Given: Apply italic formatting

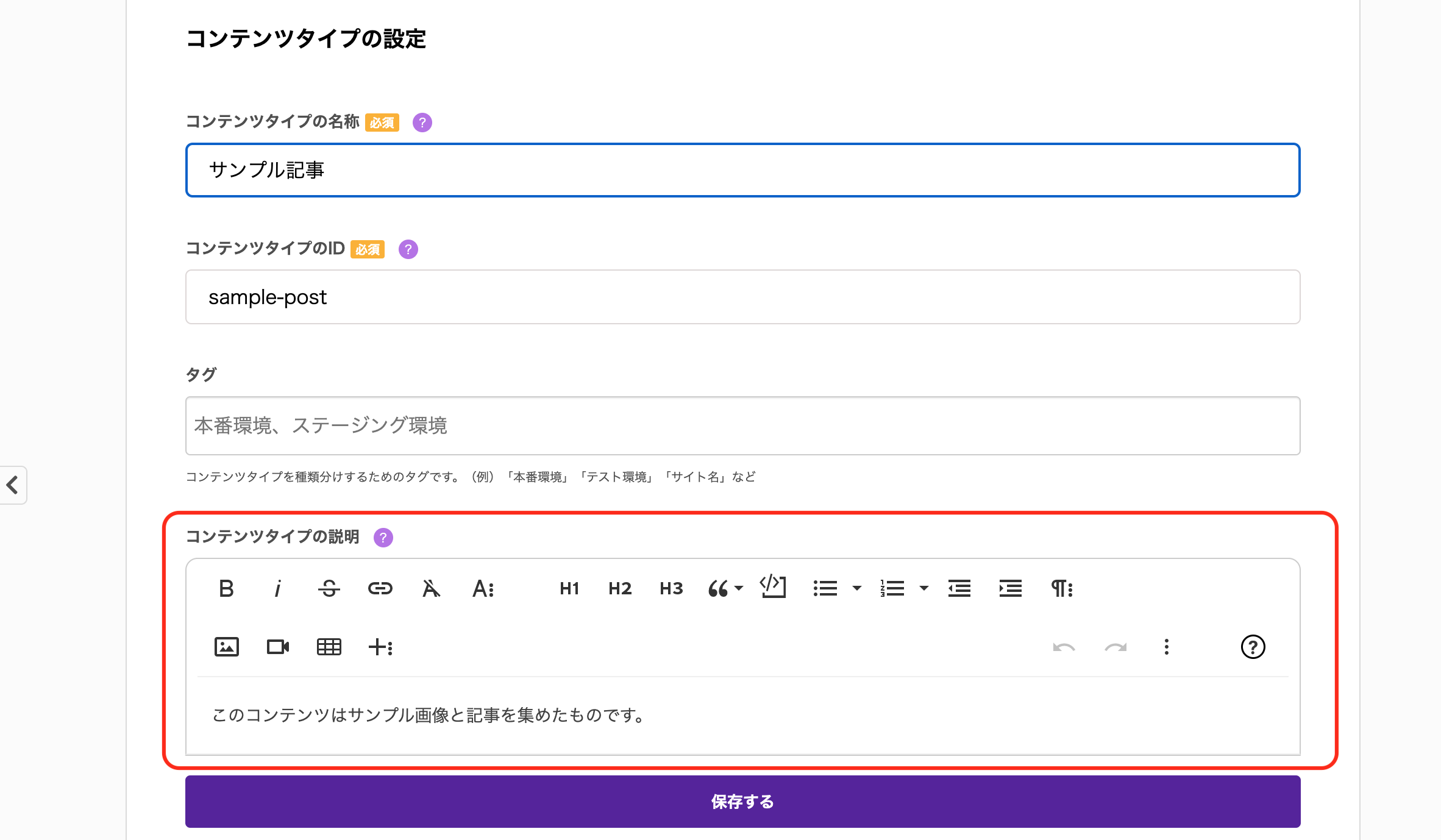Looking at the screenshot, I should [x=277, y=588].
